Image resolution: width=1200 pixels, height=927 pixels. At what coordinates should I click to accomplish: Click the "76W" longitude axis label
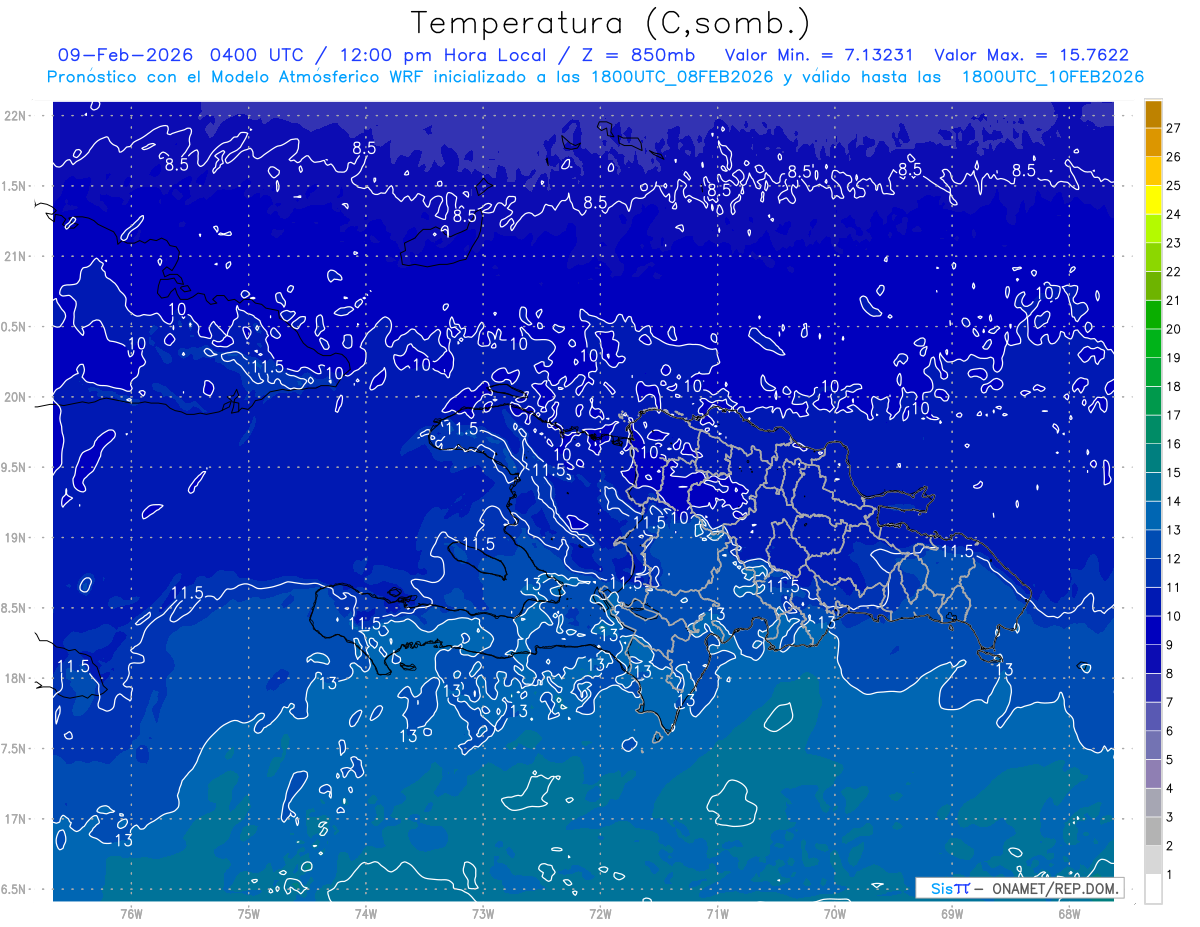131,913
